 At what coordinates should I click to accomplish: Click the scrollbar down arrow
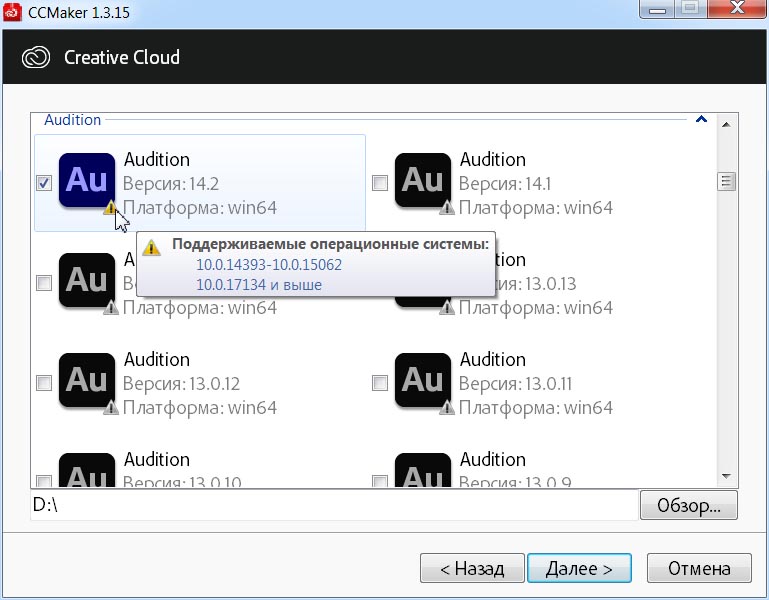coord(726,476)
